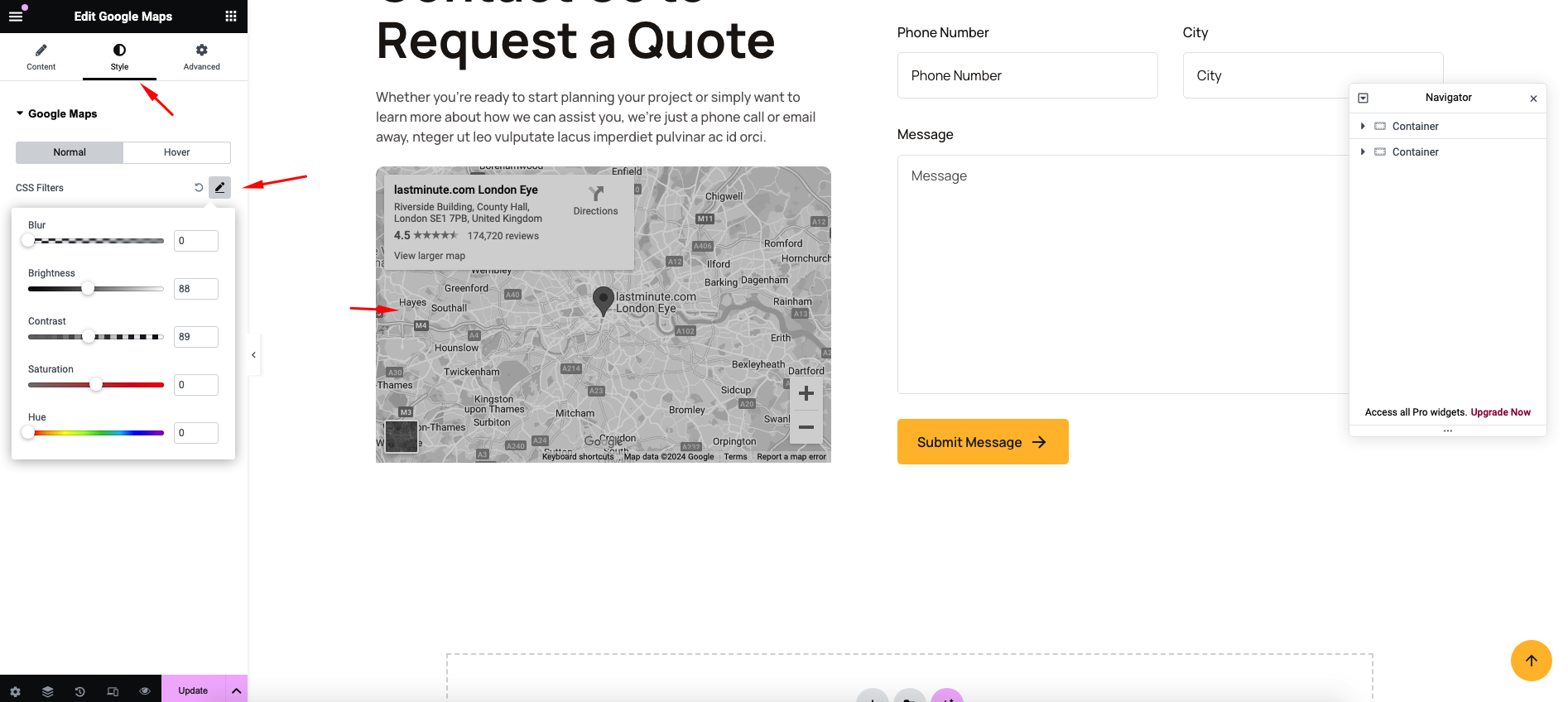Viewport: 1568px width, 702px height.
Task: Click the Phone Number input field
Action: (1027, 75)
